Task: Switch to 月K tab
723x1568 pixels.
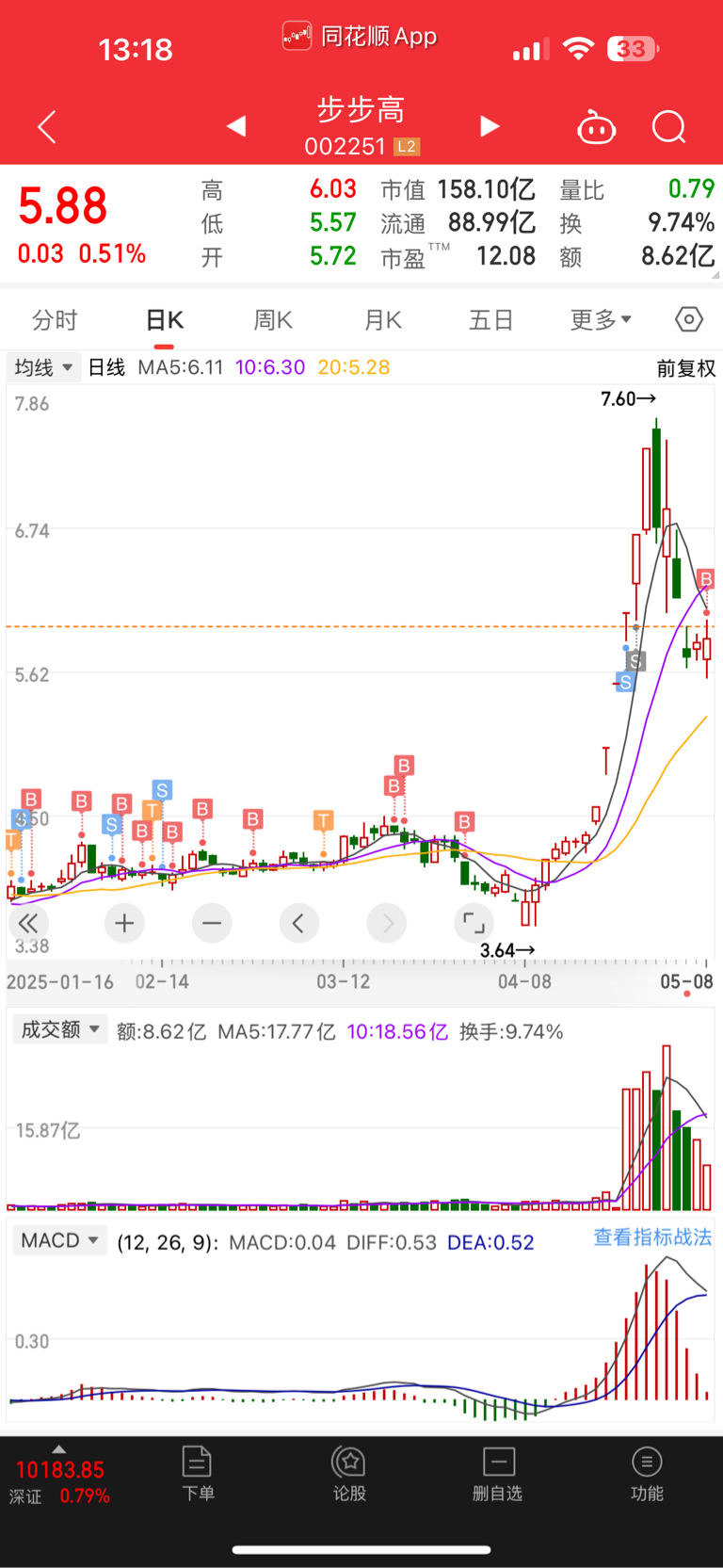Action: [x=383, y=320]
